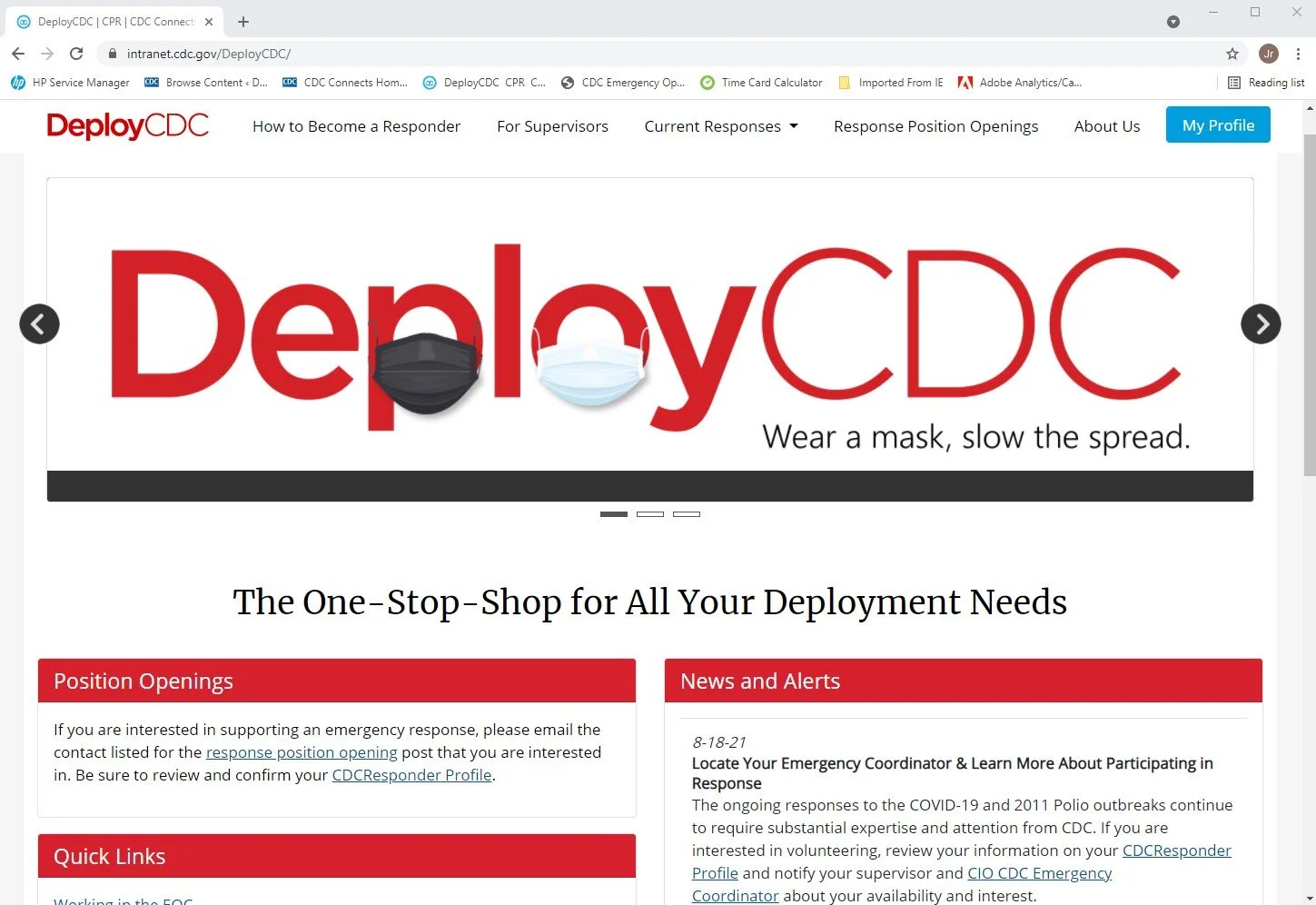The height and width of the screenshot is (905, 1316).
Task: Click the 8-18-21 news date
Action: (719, 742)
